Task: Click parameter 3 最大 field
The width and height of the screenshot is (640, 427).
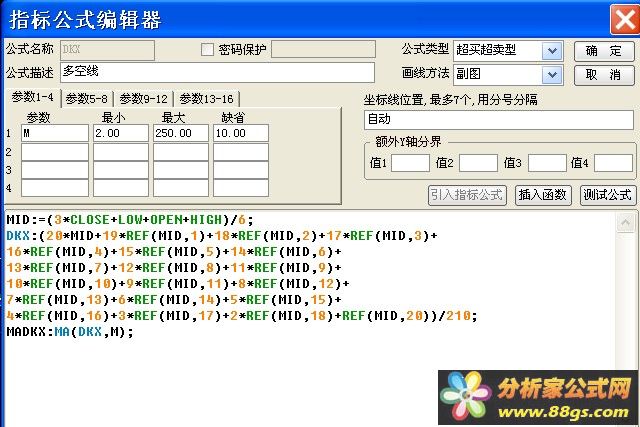Action: point(181,170)
